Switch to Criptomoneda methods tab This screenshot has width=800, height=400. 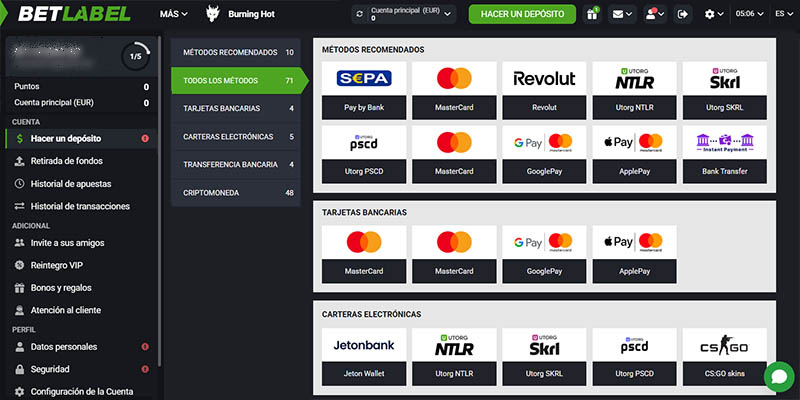point(236,192)
